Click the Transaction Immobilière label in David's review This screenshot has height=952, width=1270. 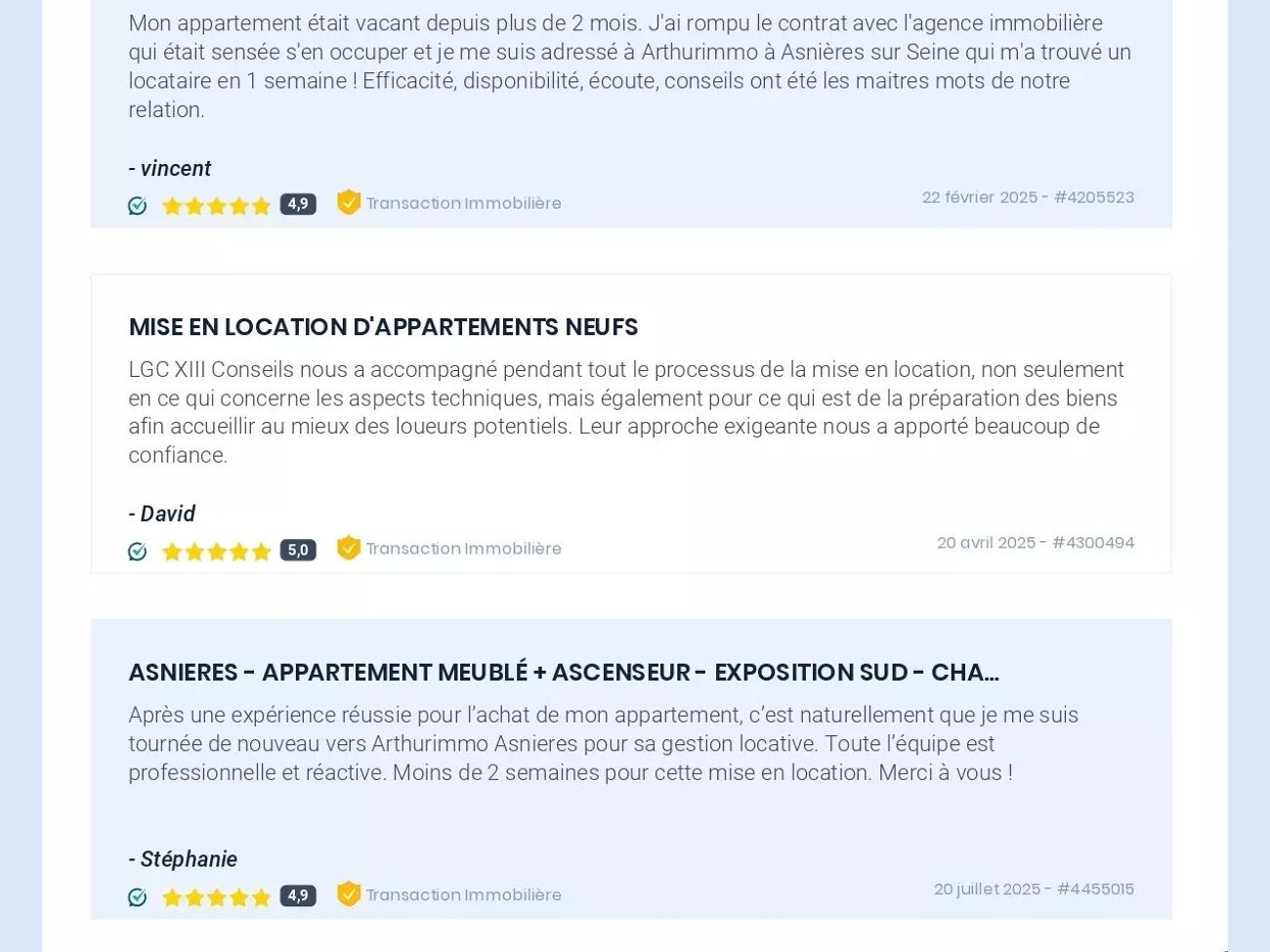click(x=463, y=549)
